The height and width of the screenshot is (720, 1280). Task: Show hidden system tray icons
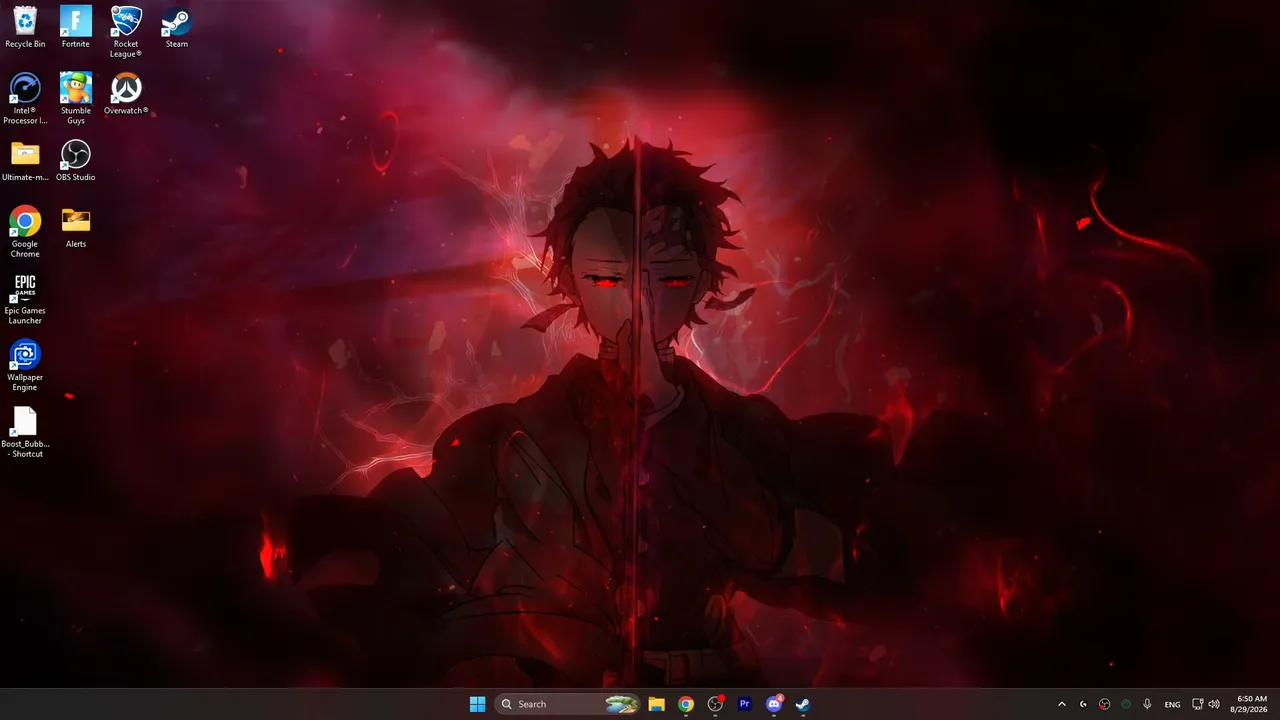(x=1062, y=704)
